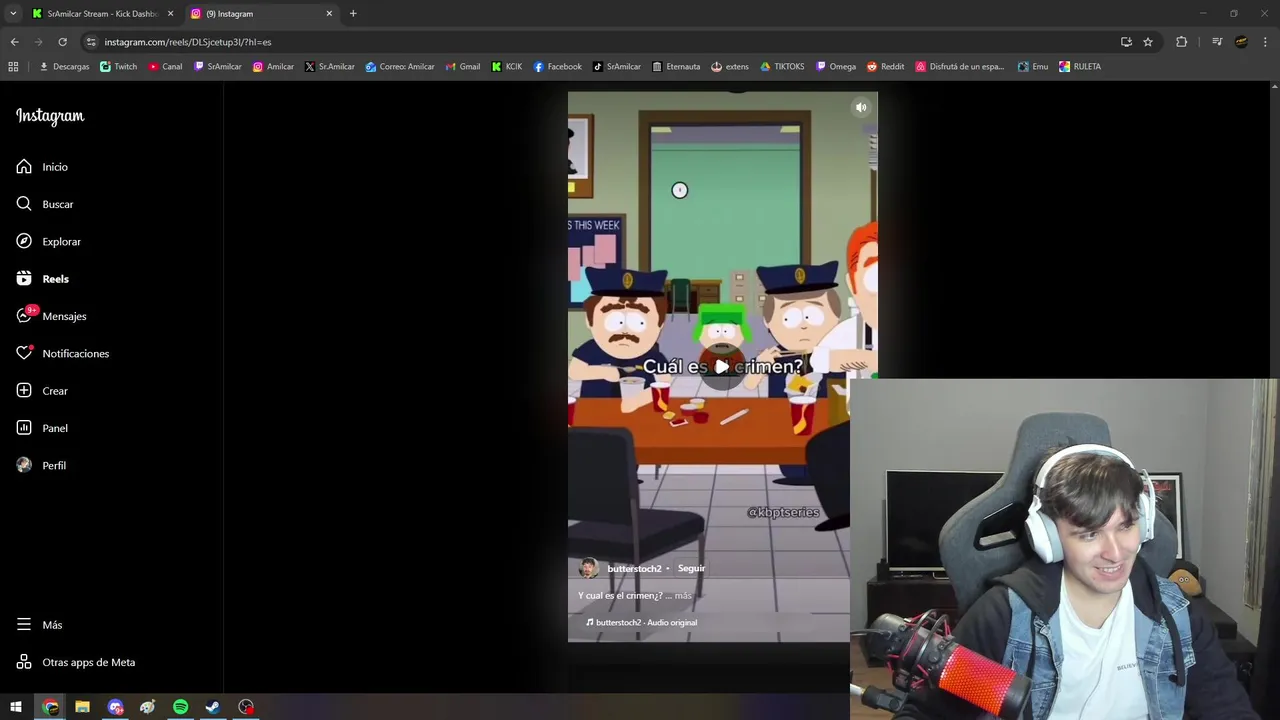Viewport: 1280px width, 720px height.
Task: Go back in browser history
Action: [14, 42]
